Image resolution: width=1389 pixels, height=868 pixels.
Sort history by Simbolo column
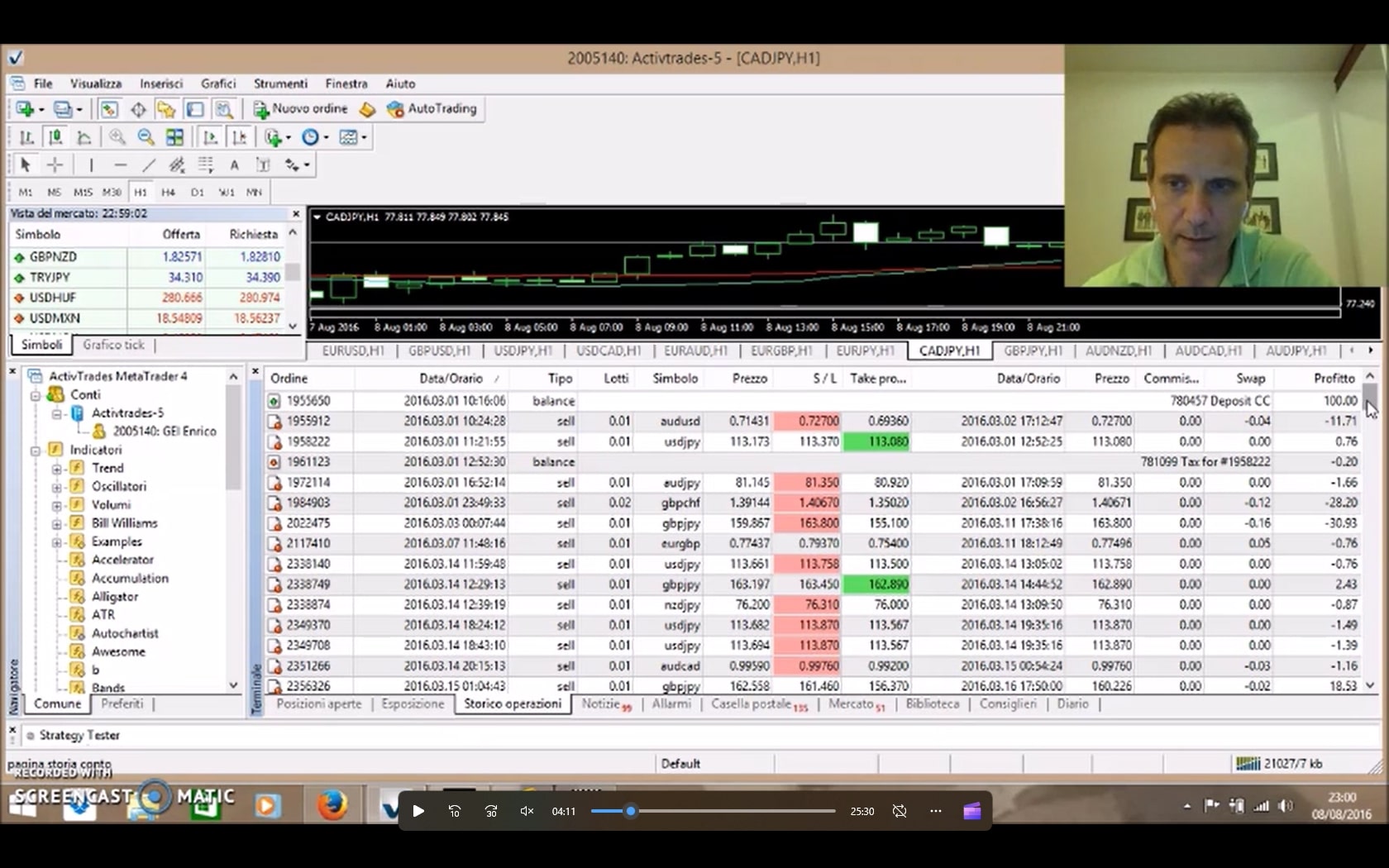click(x=675, y=379)
